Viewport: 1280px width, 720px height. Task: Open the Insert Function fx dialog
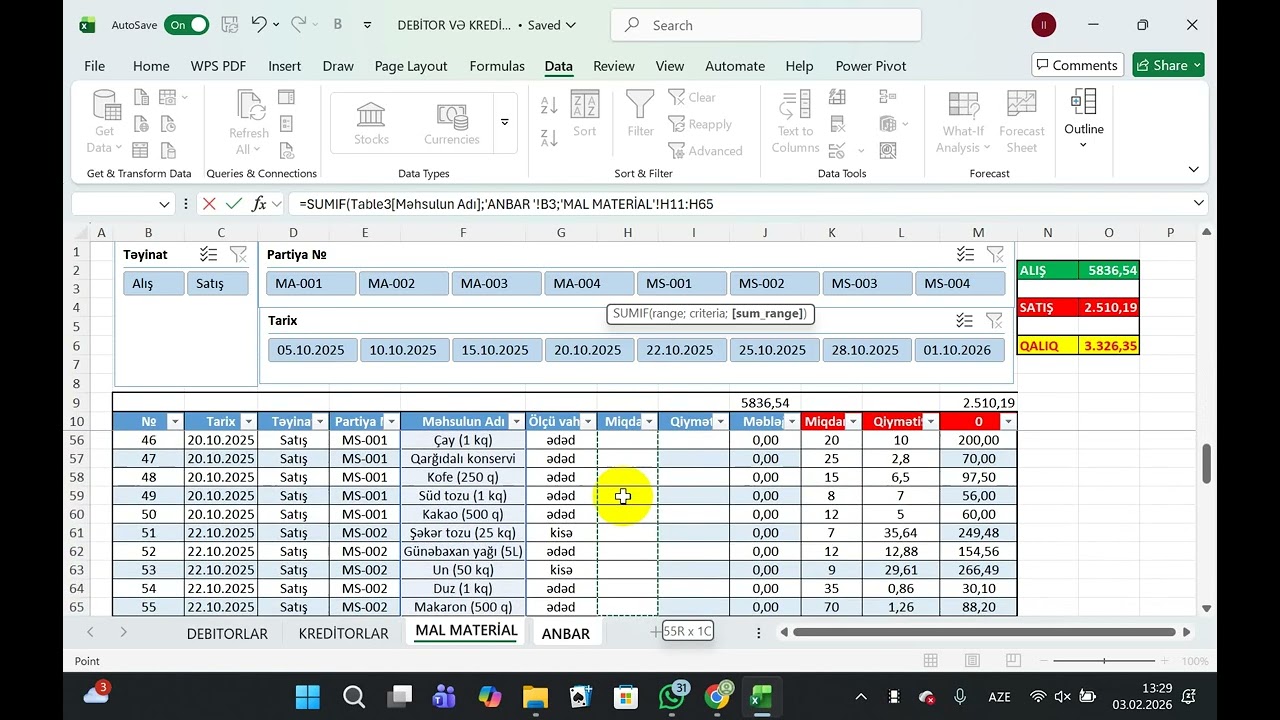(259, 204)
